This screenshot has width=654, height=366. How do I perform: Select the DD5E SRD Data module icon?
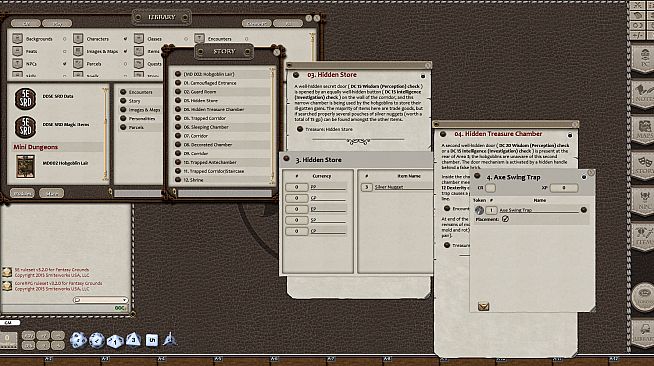[25, 99]
